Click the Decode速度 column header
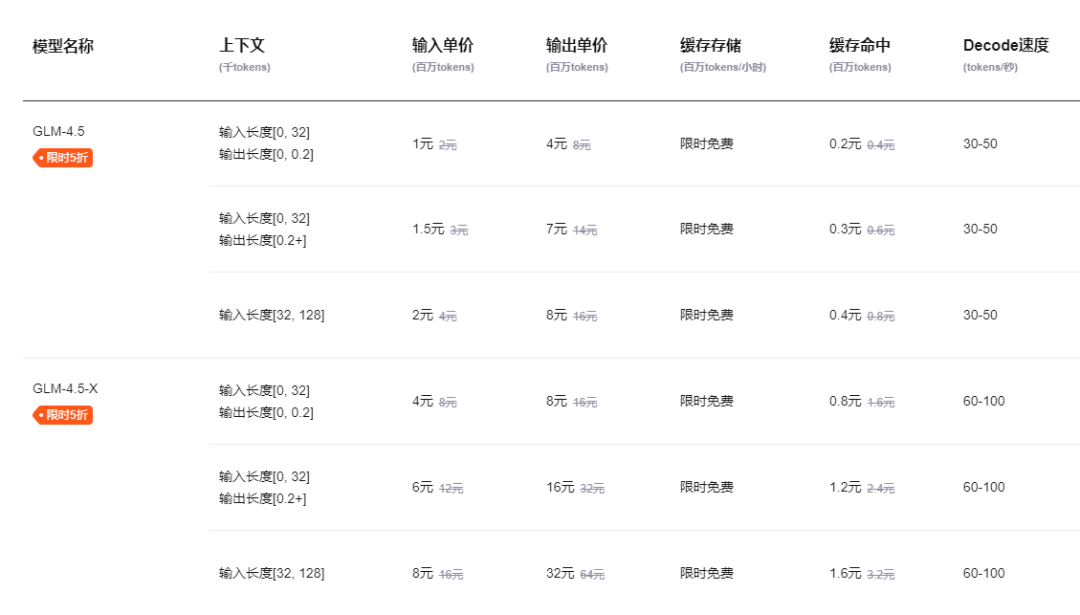Viewport: 1080px width, 615px height. click(x=1006, y=46)
